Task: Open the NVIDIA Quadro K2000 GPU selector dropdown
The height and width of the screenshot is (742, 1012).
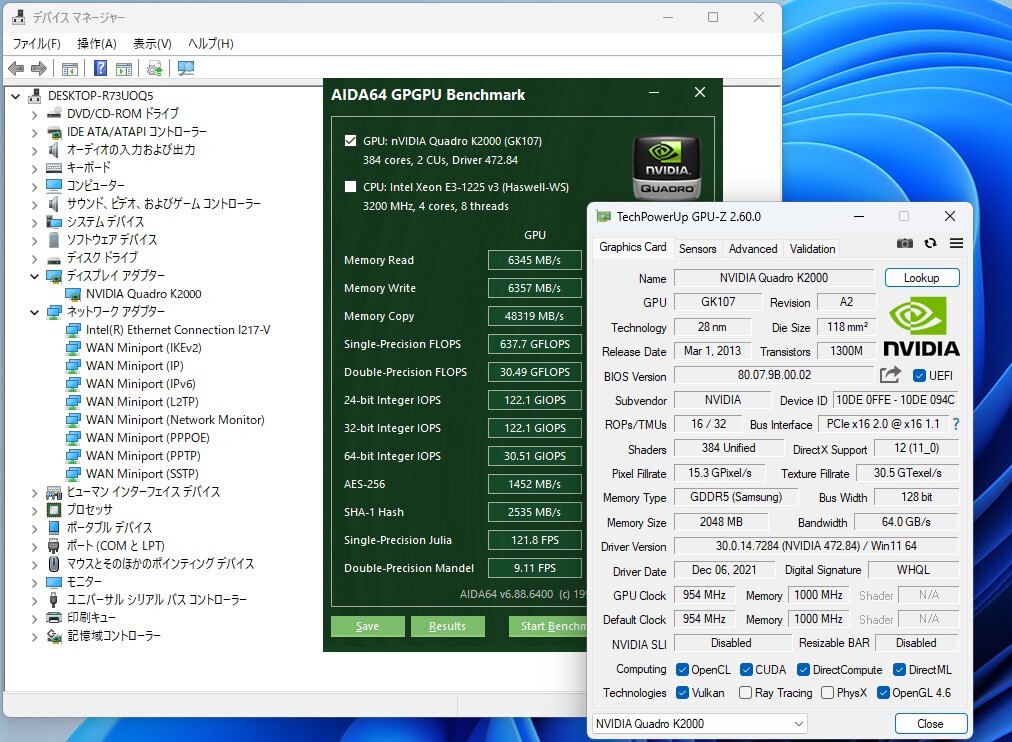Action: [700, 723]
